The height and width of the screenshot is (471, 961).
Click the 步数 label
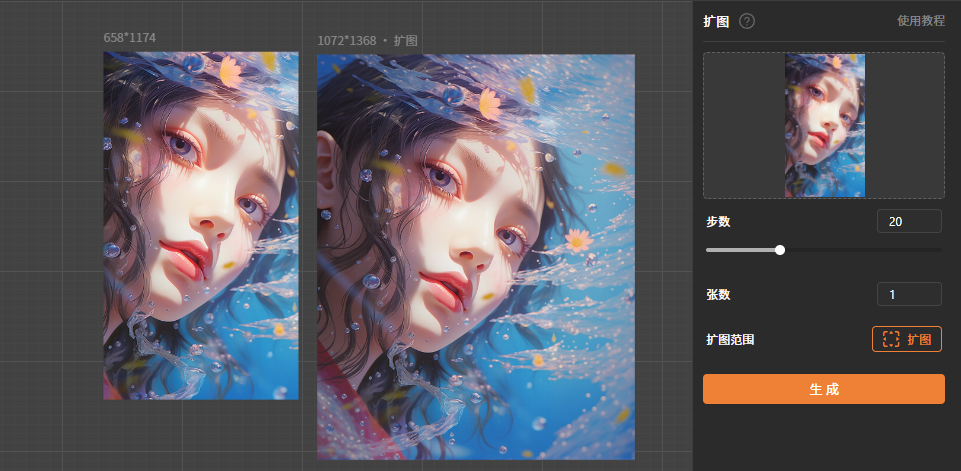click(x=718, y=222)
